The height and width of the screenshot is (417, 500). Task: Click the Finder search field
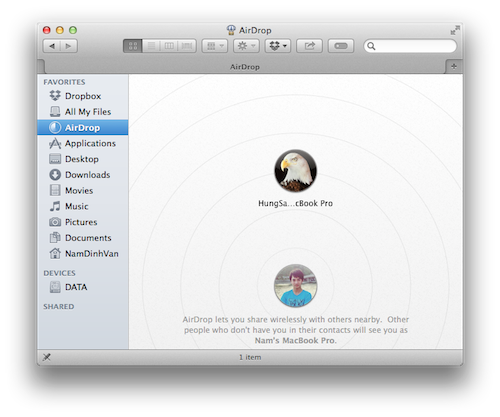point(410,46)
